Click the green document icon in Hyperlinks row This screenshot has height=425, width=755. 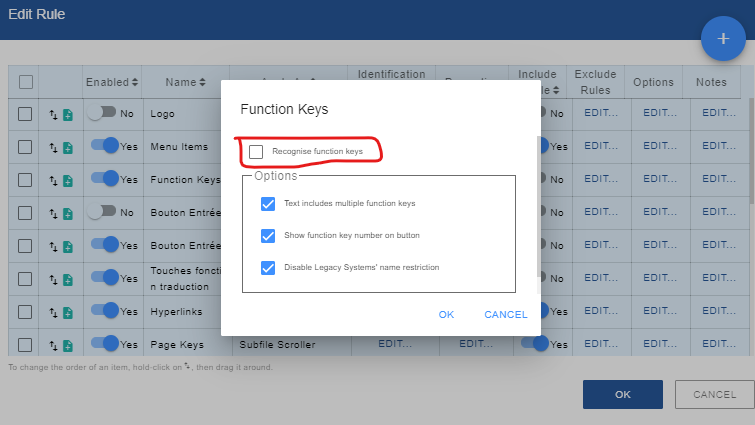[x=68, y=312]
